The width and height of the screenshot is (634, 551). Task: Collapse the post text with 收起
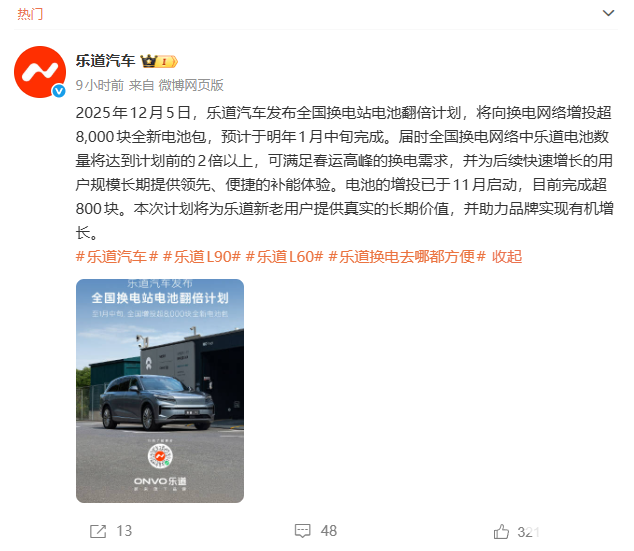click(x=507, y=257)
